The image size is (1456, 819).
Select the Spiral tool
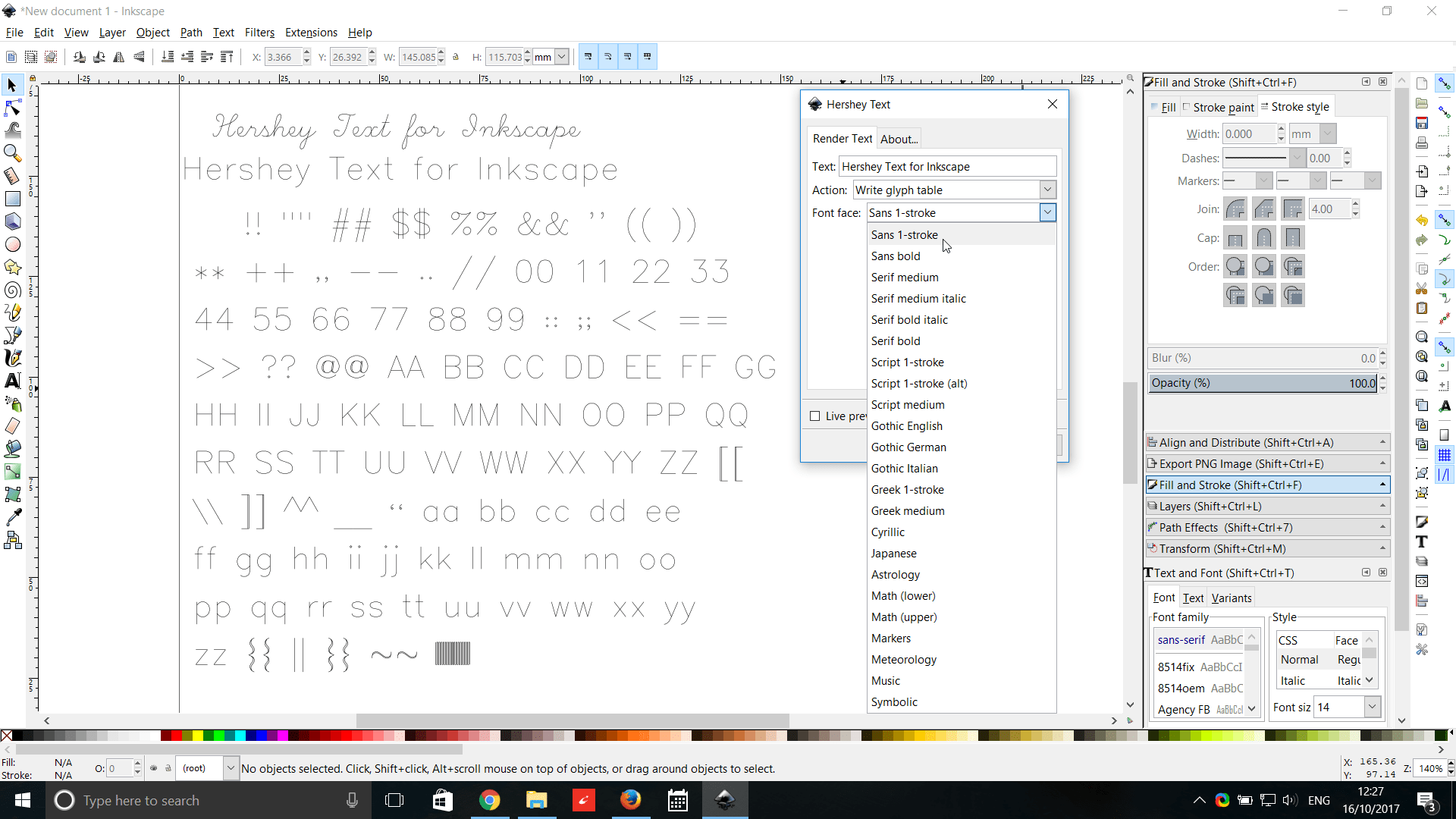pyautogui.click(x=12, y=290)
